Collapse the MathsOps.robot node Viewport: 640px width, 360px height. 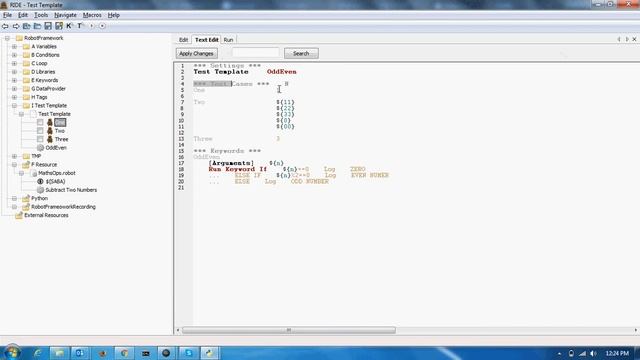[22, 173]
